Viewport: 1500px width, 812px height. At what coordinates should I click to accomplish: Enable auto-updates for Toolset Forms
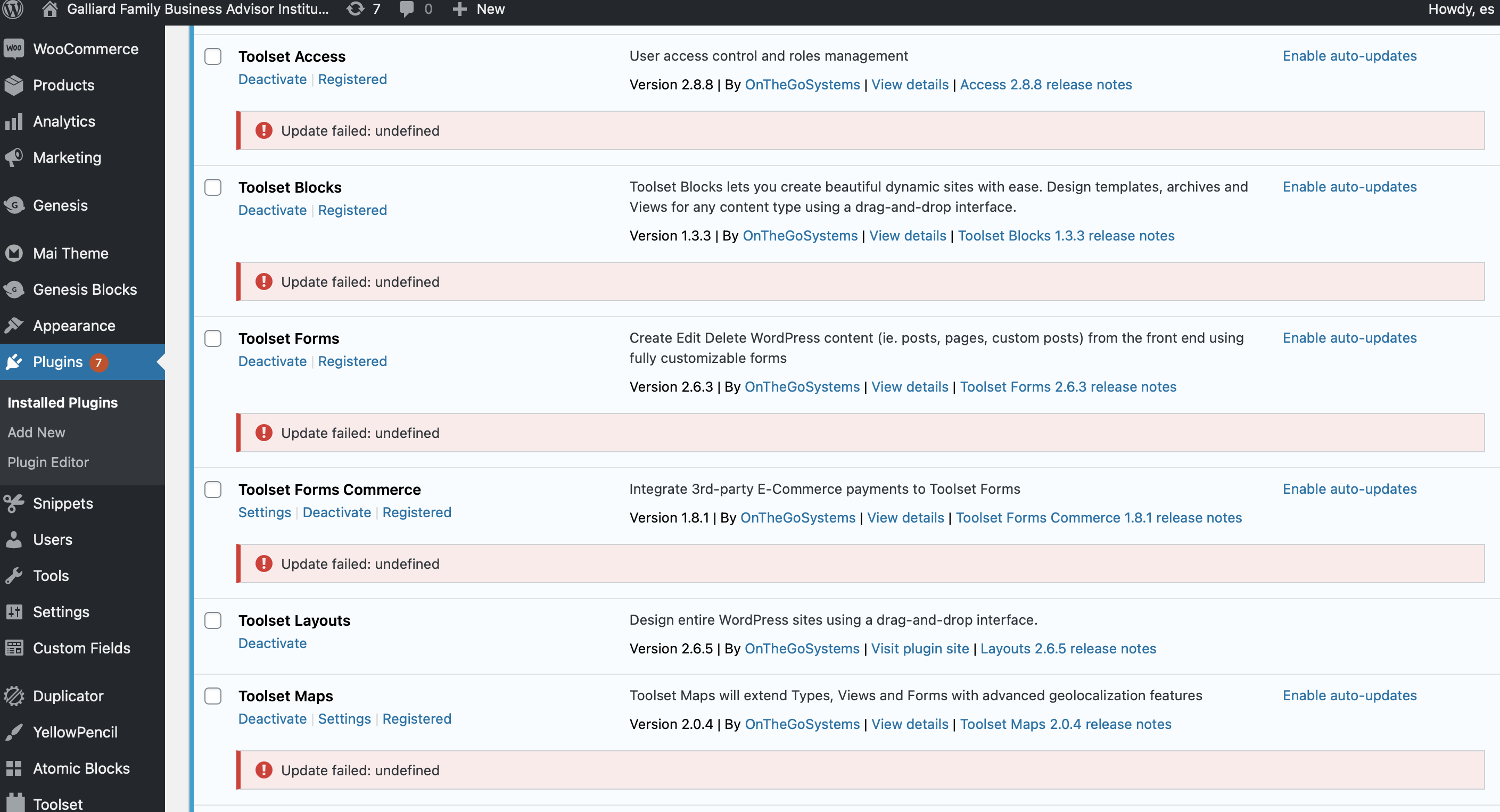click(x=1349, y=337)
